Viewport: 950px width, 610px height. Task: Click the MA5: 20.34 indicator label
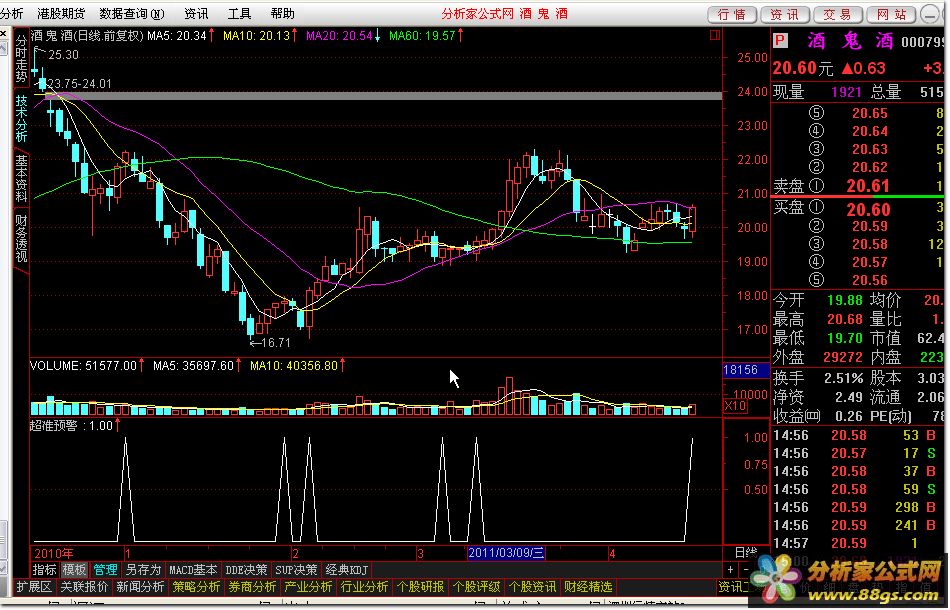pos(181,36)
